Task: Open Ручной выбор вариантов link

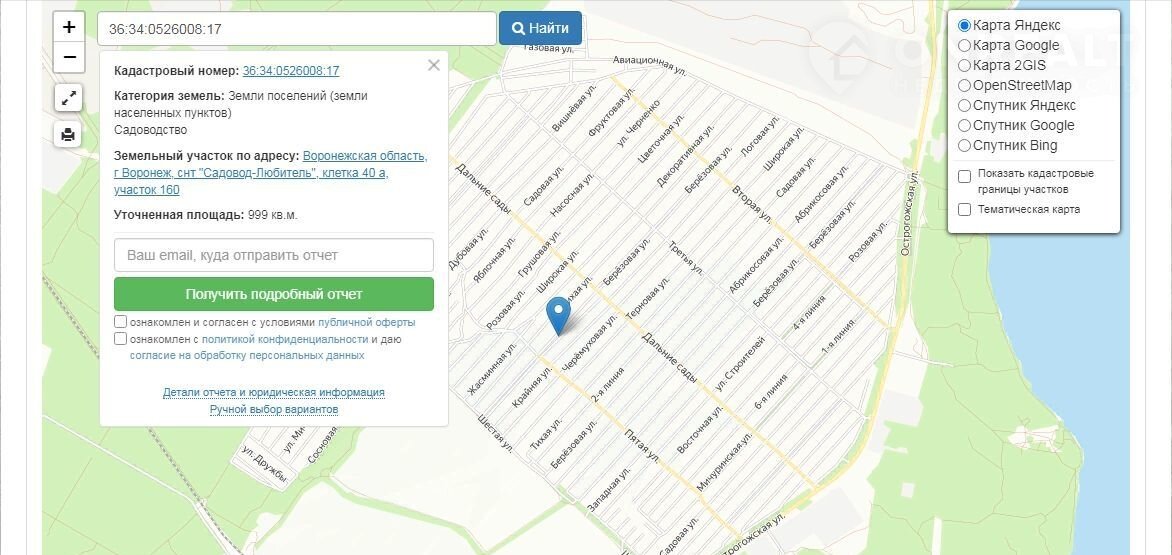Action: [274, 410]
